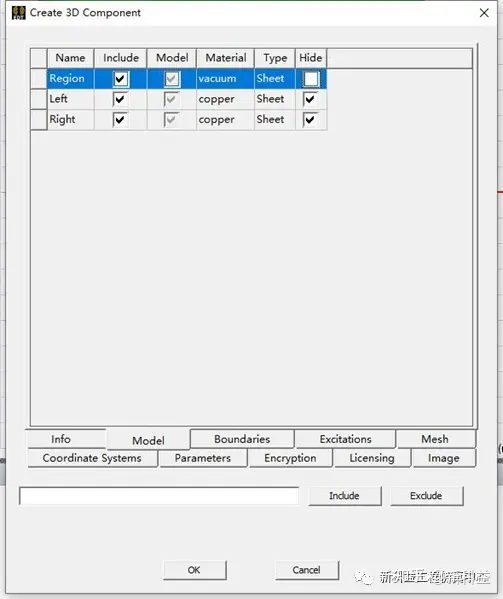Uncheck the Hide box for Right
This screenshot has width=503, height=599.
pyautogui.click(x=310, y=120)
